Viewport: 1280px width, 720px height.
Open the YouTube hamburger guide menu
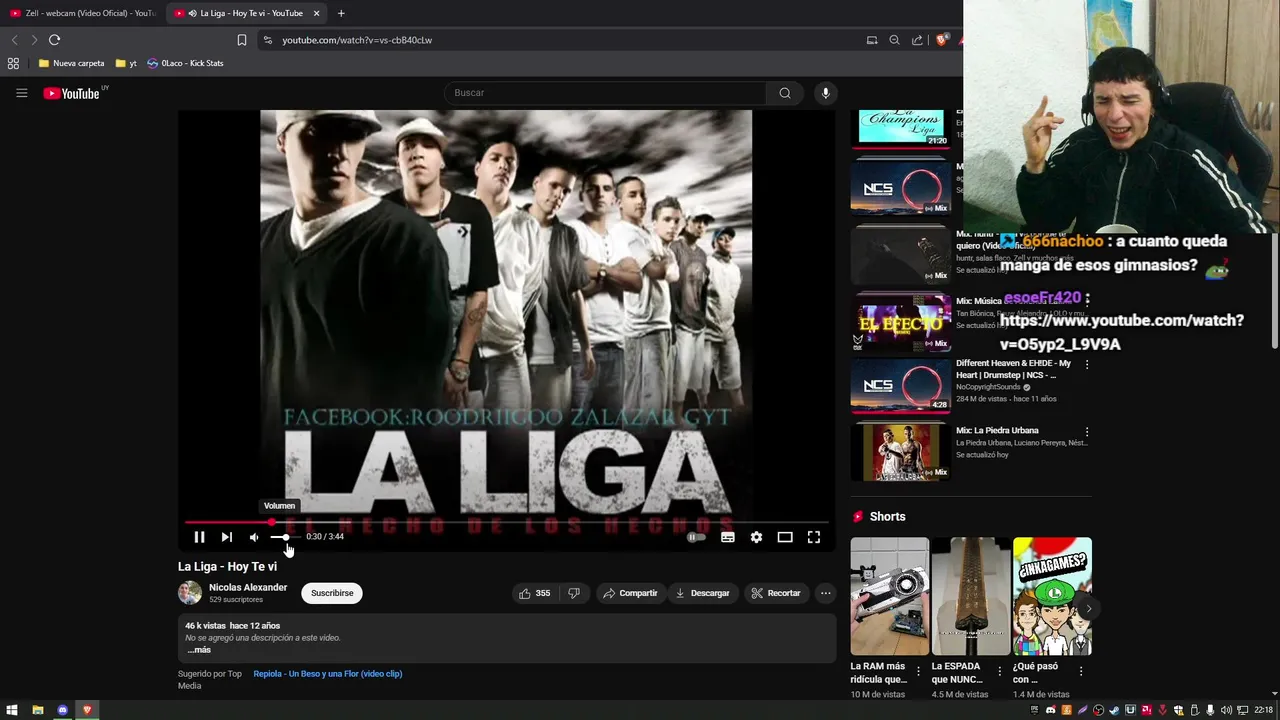tap(21, 93)
